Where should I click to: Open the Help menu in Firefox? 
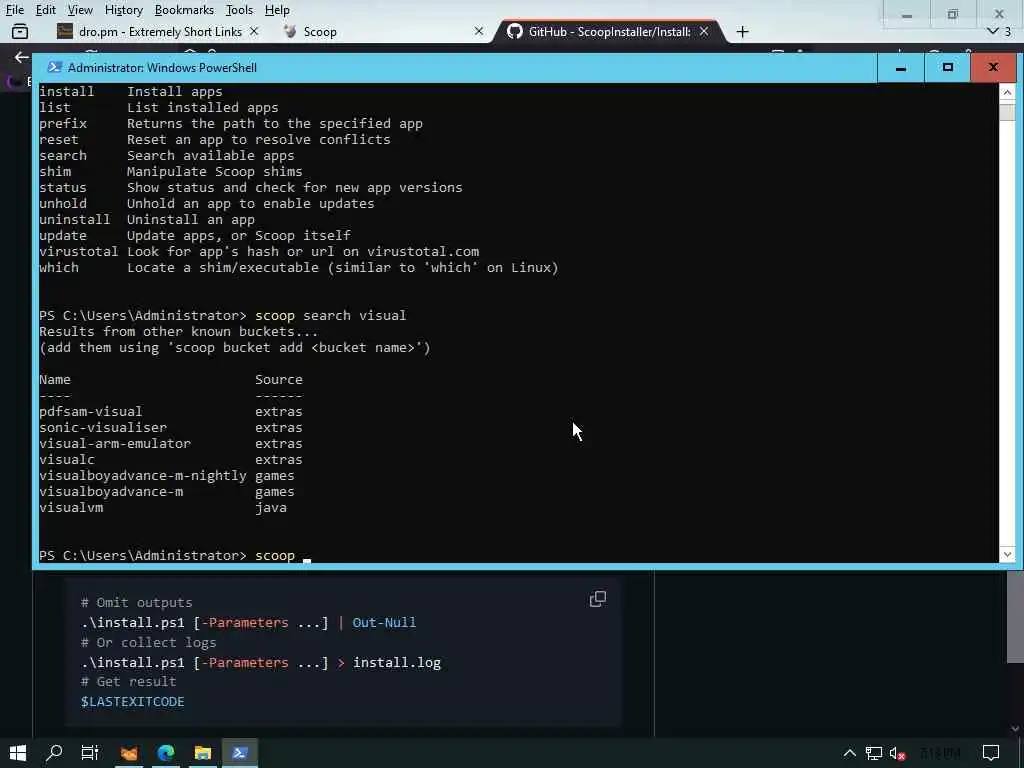277,10
